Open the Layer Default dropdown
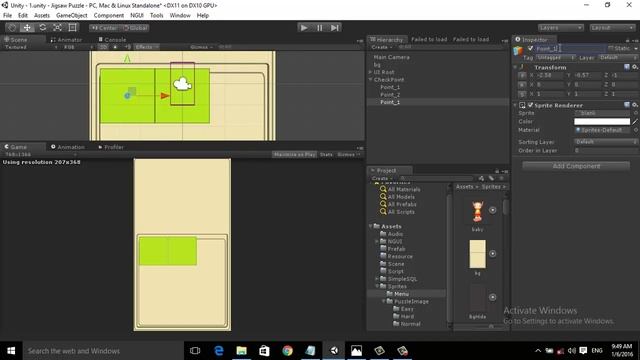 (x=617, y=58)
